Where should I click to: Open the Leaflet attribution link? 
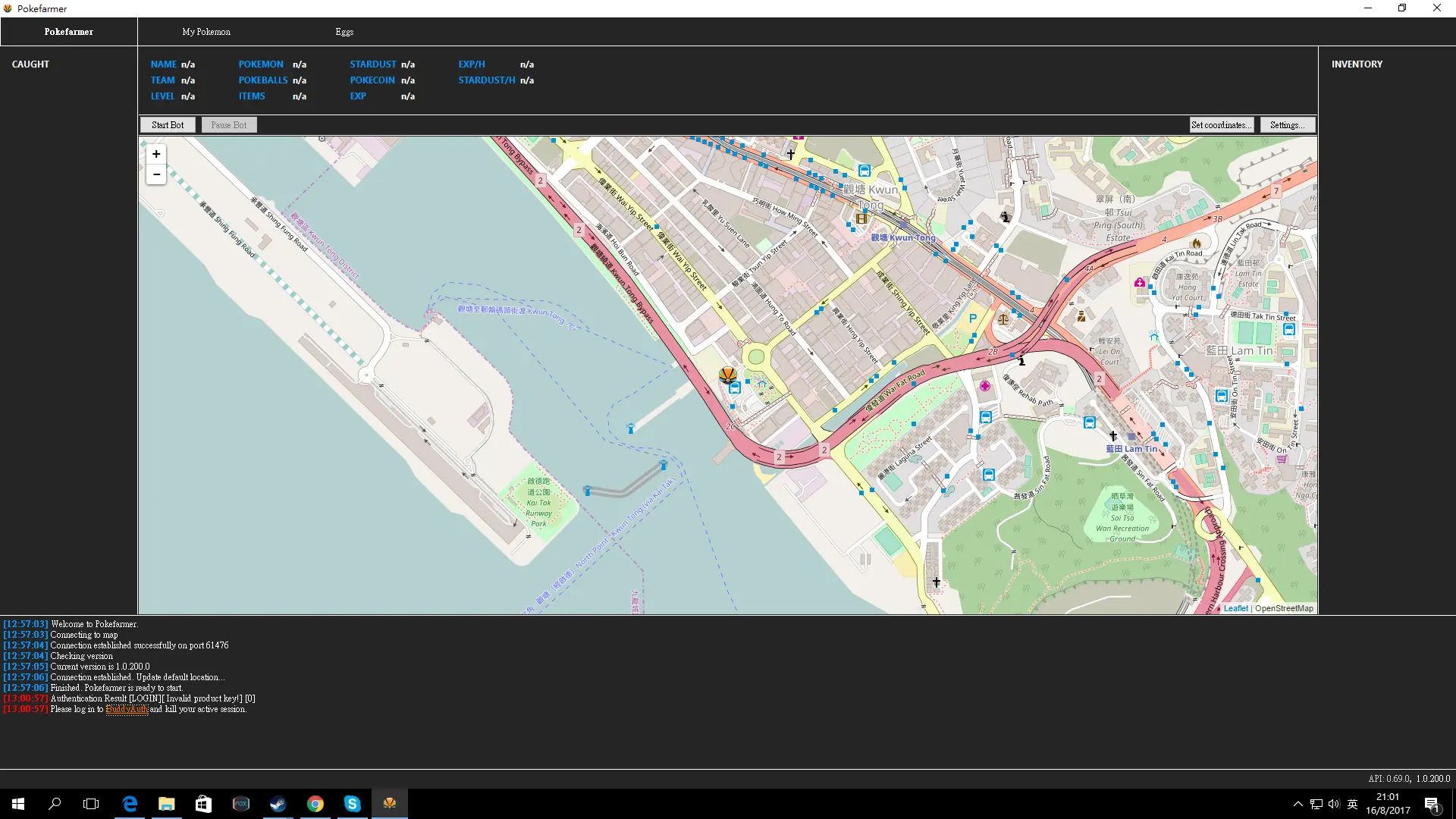pos(1235,608)
